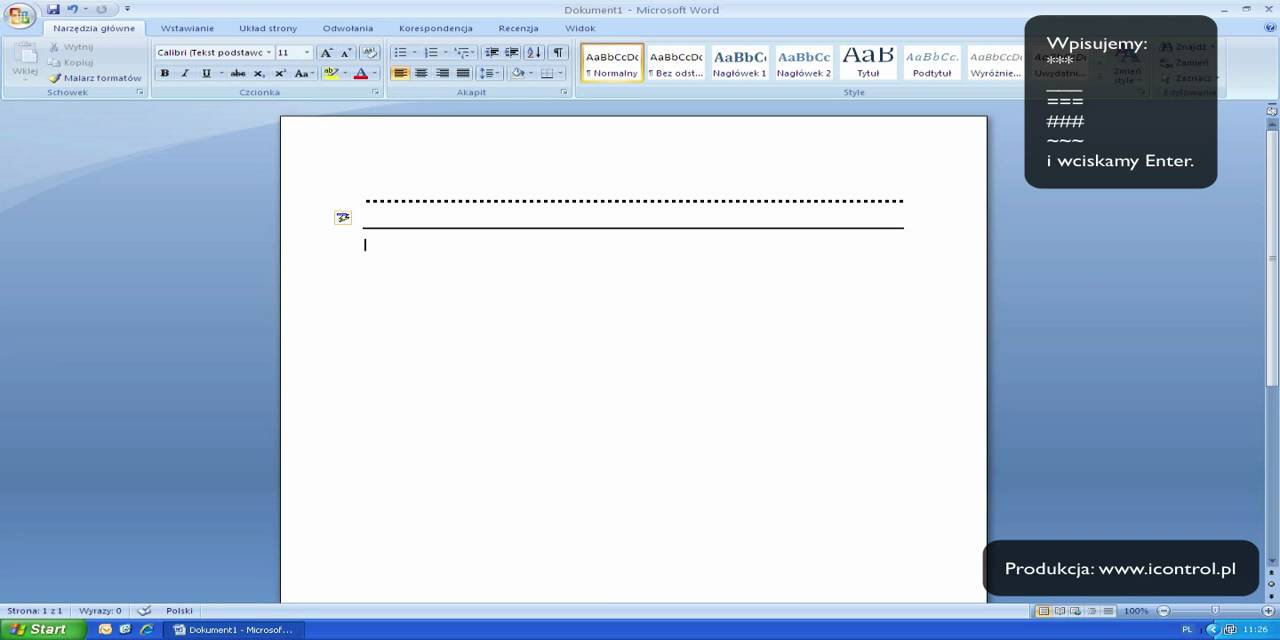
Task: Open the Czcionka font dialog launcher
Action: [376, 92]
